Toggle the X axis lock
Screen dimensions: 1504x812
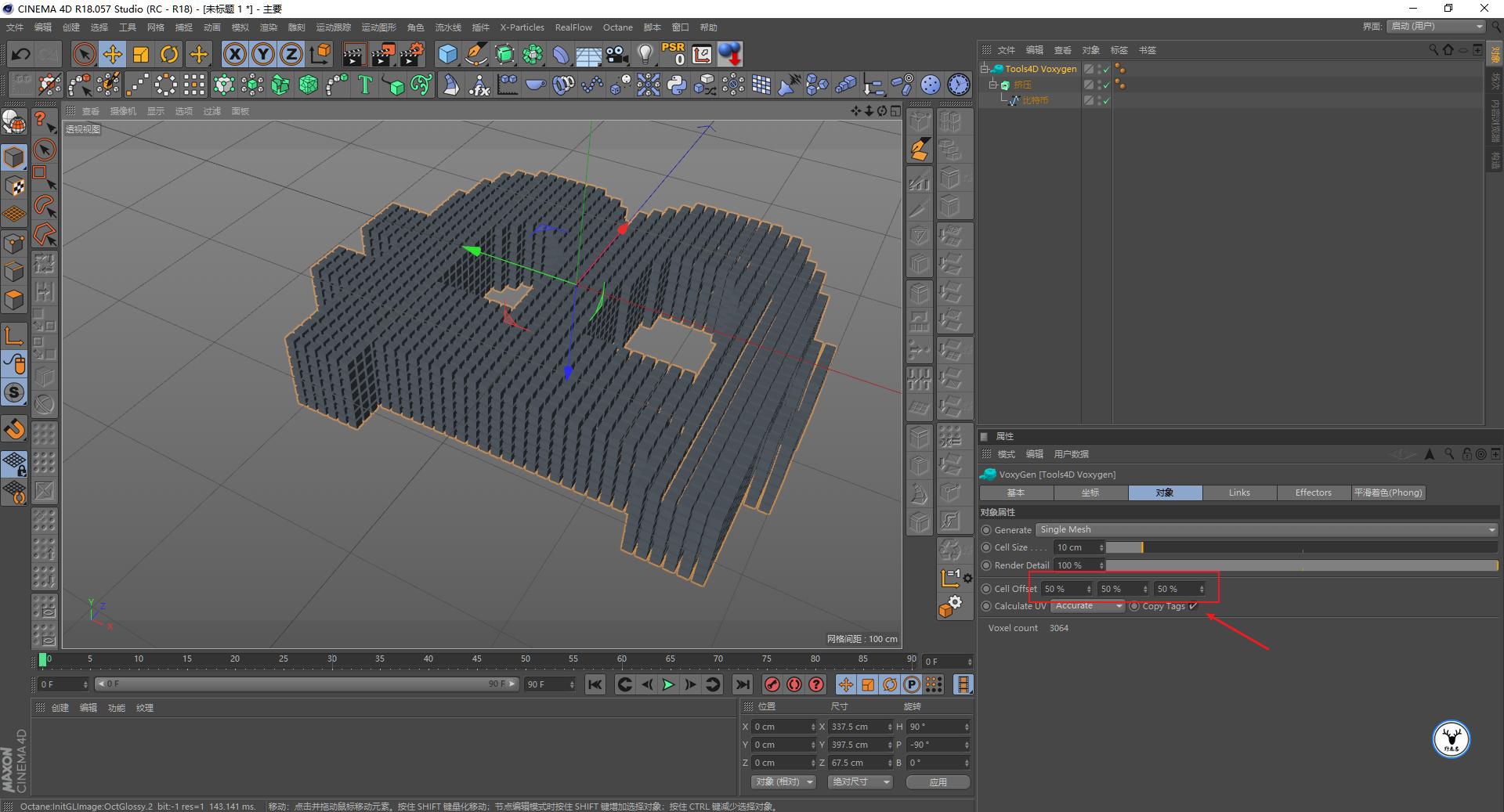[x=234, y=54]
